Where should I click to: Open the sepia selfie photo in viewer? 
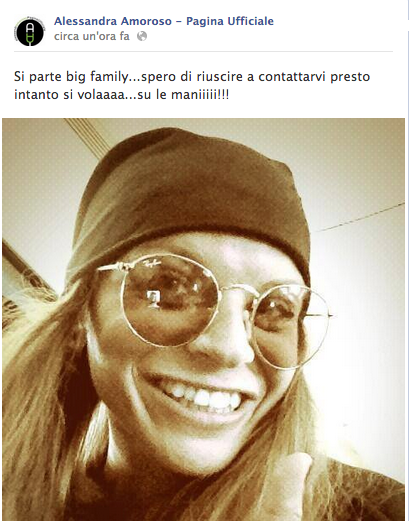click(203, 319)
